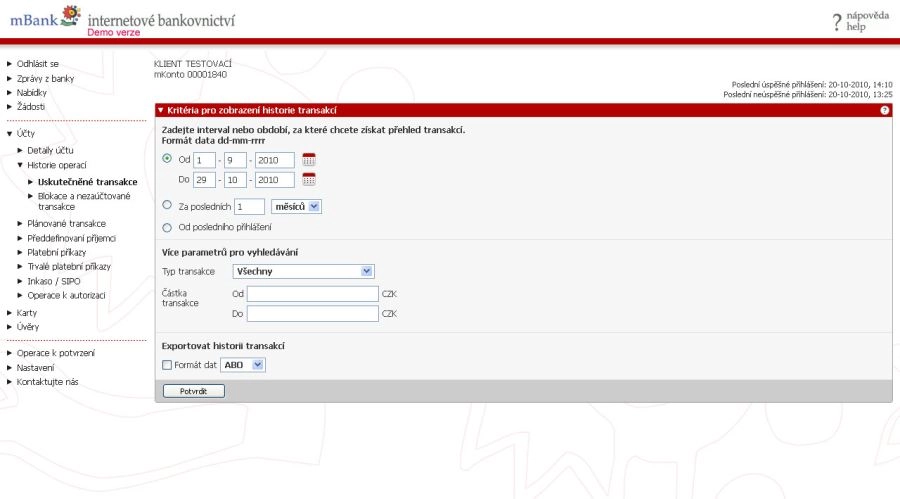Open the Typ transakce dropdown
This screenshot has width=900, height=499.
click(x=303, y=271)
